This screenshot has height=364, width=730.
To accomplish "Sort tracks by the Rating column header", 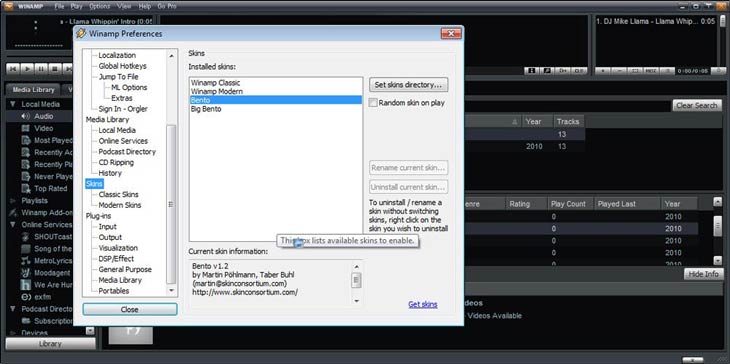I will (526, 204).
